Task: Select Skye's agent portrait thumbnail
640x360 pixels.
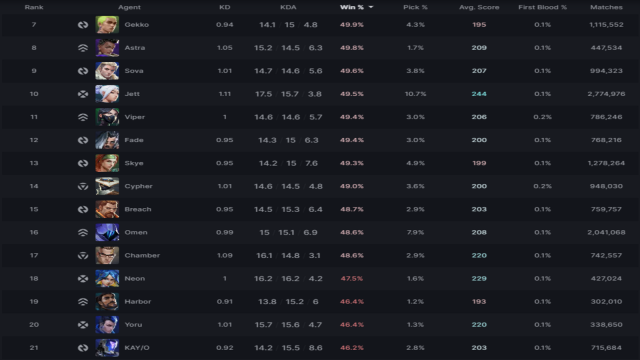Action: coord(107,163)
